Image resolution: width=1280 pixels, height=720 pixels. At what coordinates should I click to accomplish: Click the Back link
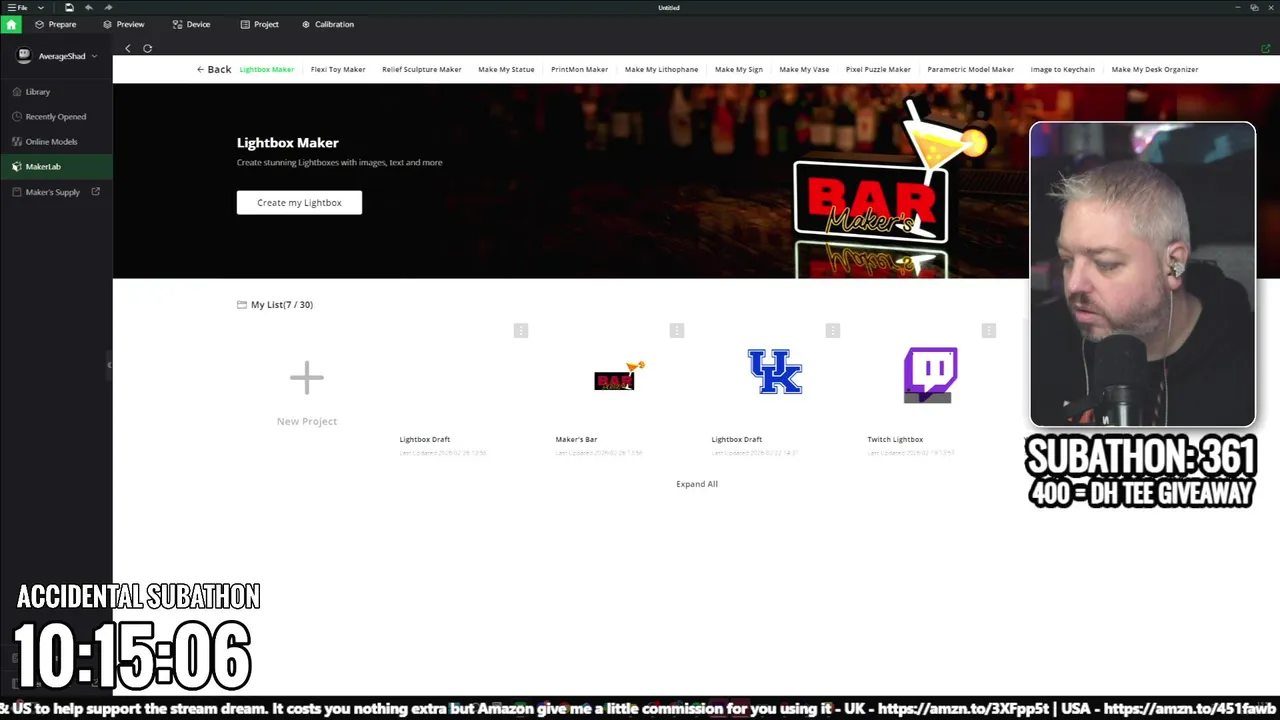(x=214, y=69)
